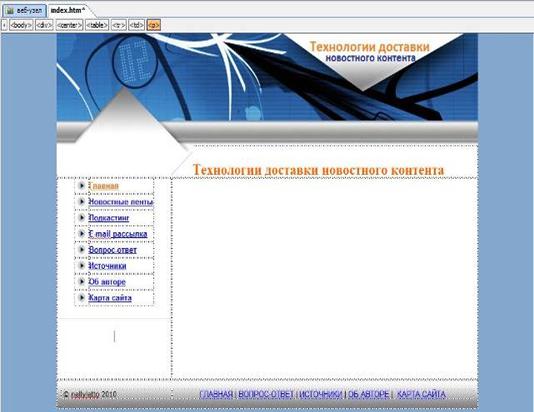Click the arrow icon beside Вопрос-ответ
This screenshot has height=412, width=534.
(x=81, y=250)
